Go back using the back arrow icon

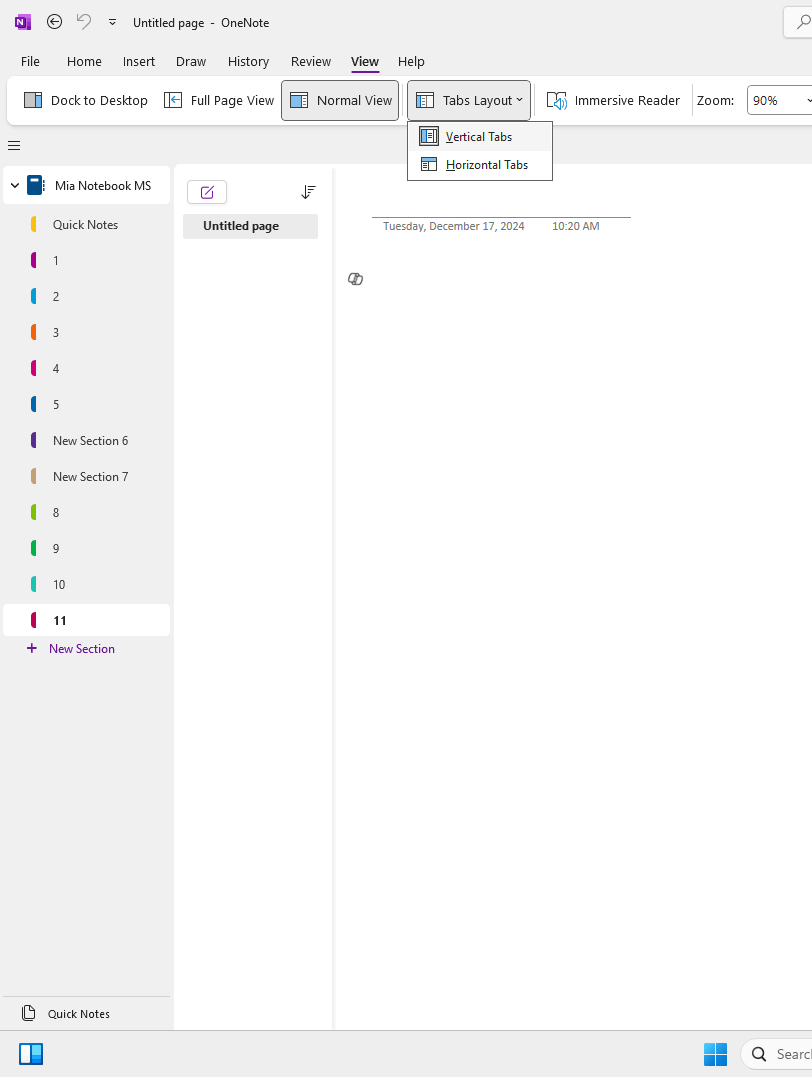tap(54, 22)
